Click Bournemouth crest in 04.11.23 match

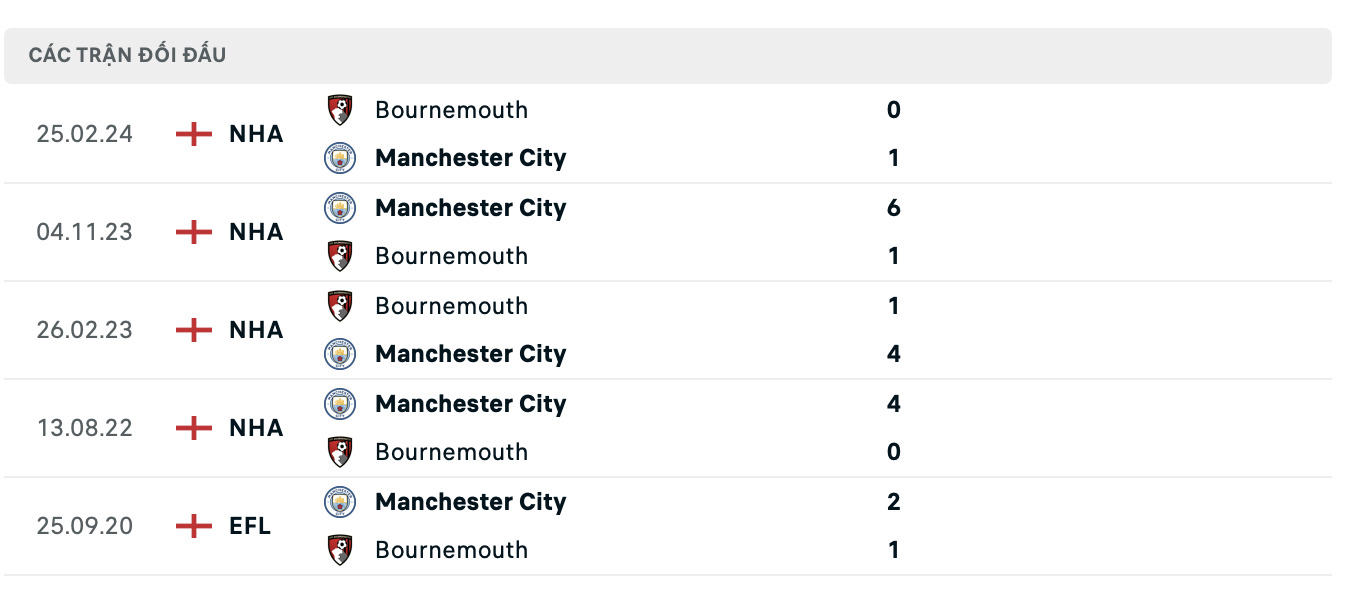coord(340,256)
